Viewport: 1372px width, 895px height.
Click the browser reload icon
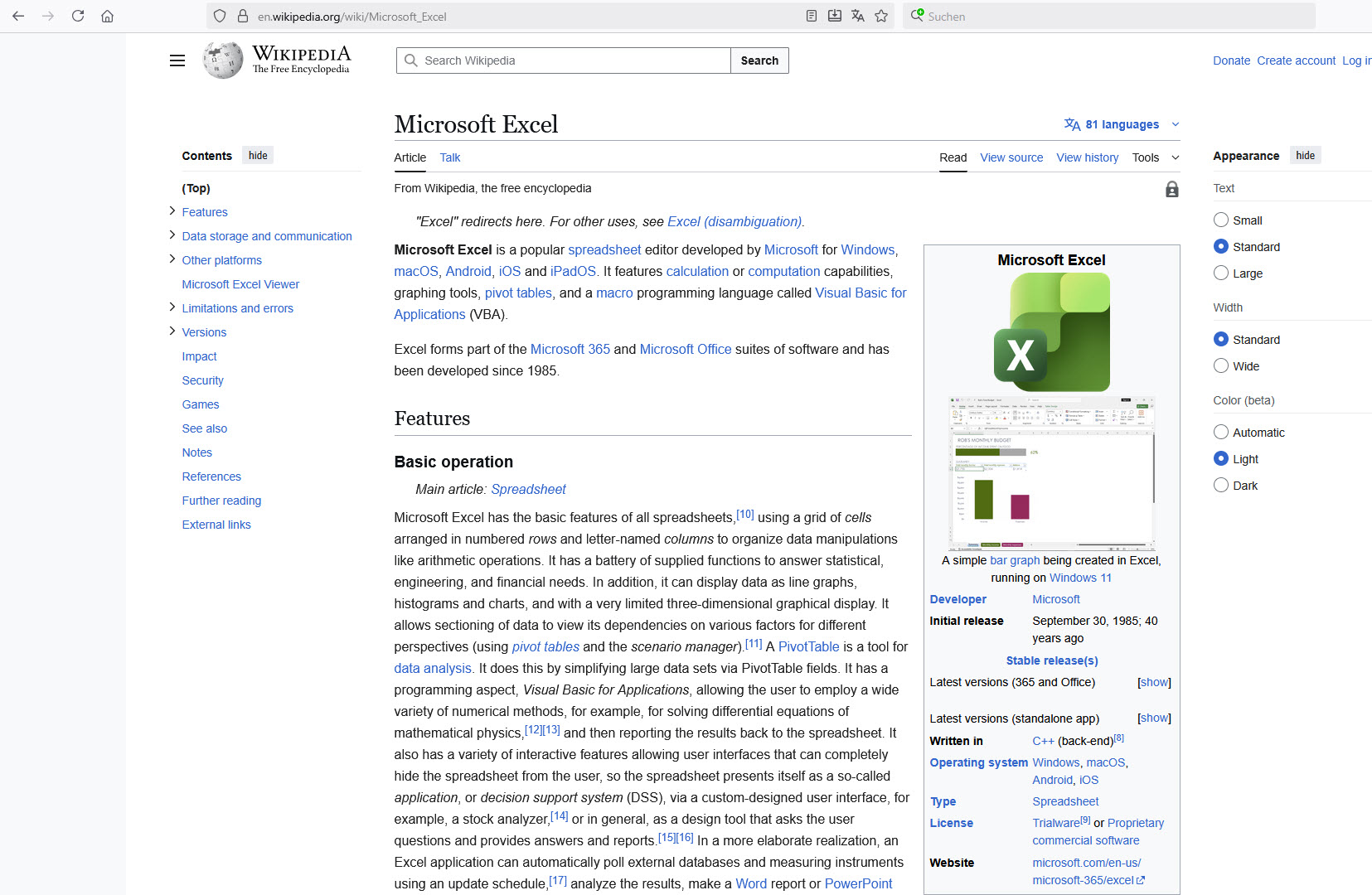(78, 16)
